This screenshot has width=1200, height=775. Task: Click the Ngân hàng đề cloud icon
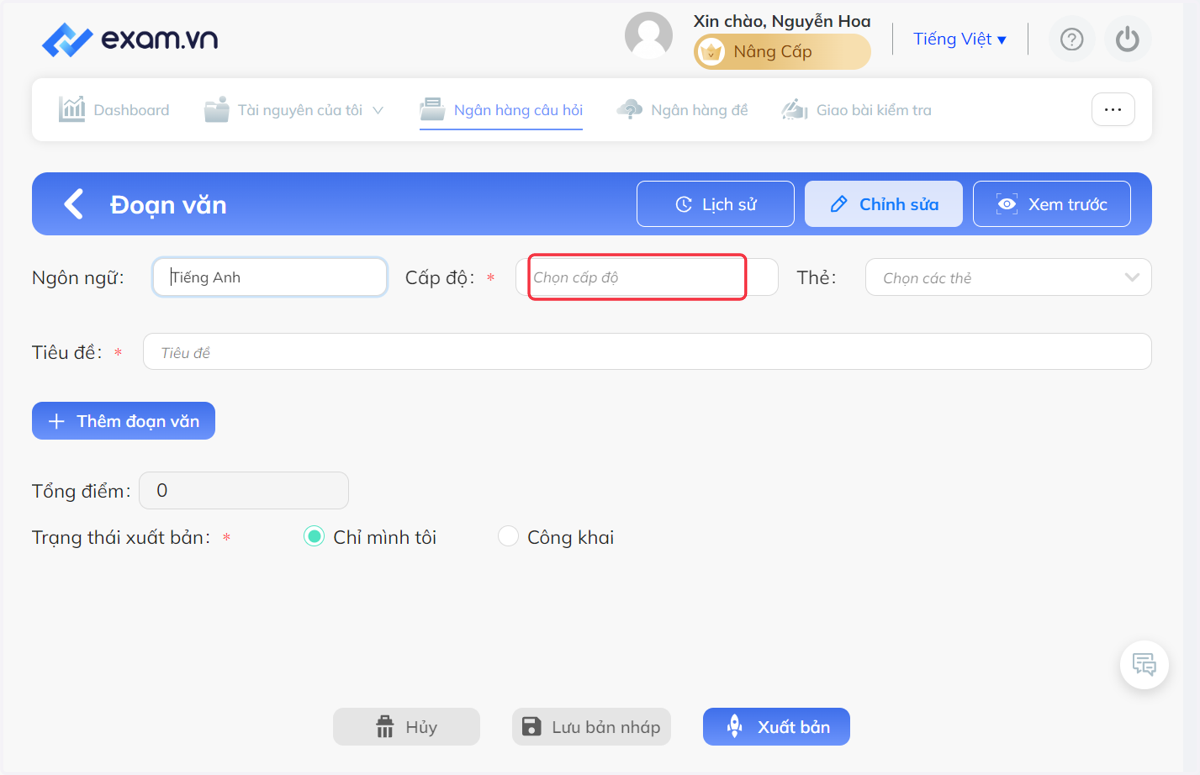tap(630, 109)
